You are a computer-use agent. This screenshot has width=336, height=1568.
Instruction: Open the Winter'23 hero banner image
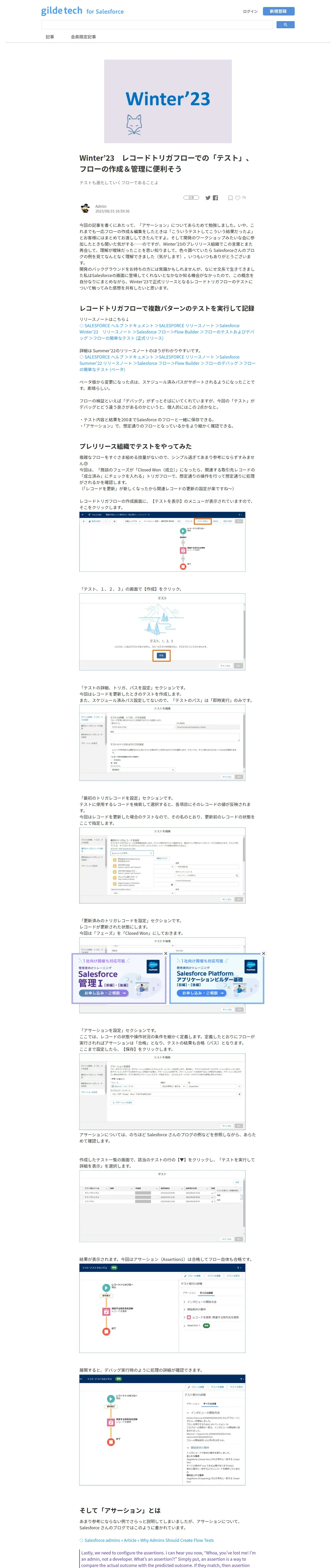point(168,101)
